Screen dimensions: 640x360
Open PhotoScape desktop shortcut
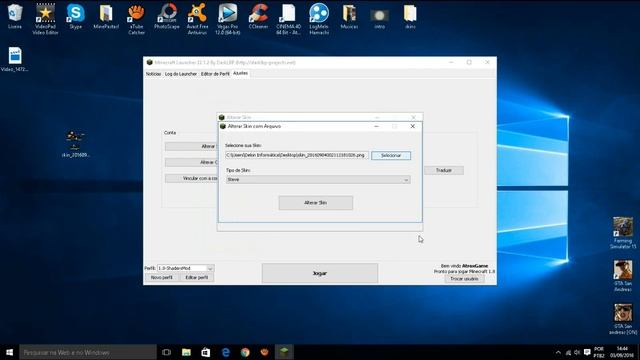click(167, 16)
